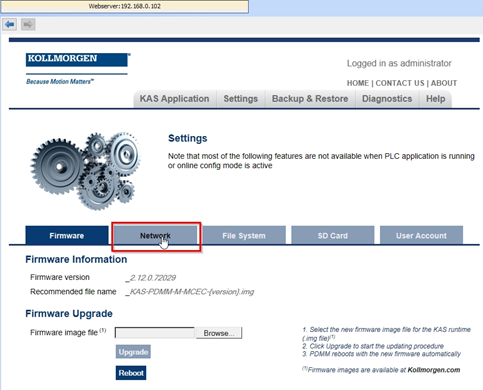Viewport: 483px width, 390px height.
Task: Click the 'Firmware Upgrade' heading
Action: coord(69,314)
